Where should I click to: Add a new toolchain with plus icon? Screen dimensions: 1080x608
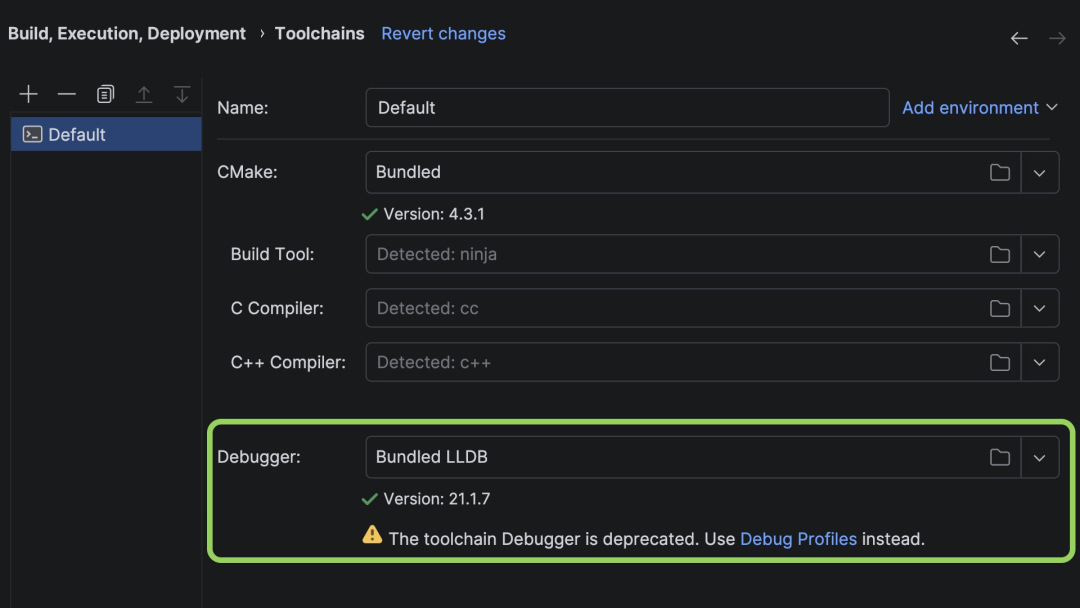[x=28, y=94]
